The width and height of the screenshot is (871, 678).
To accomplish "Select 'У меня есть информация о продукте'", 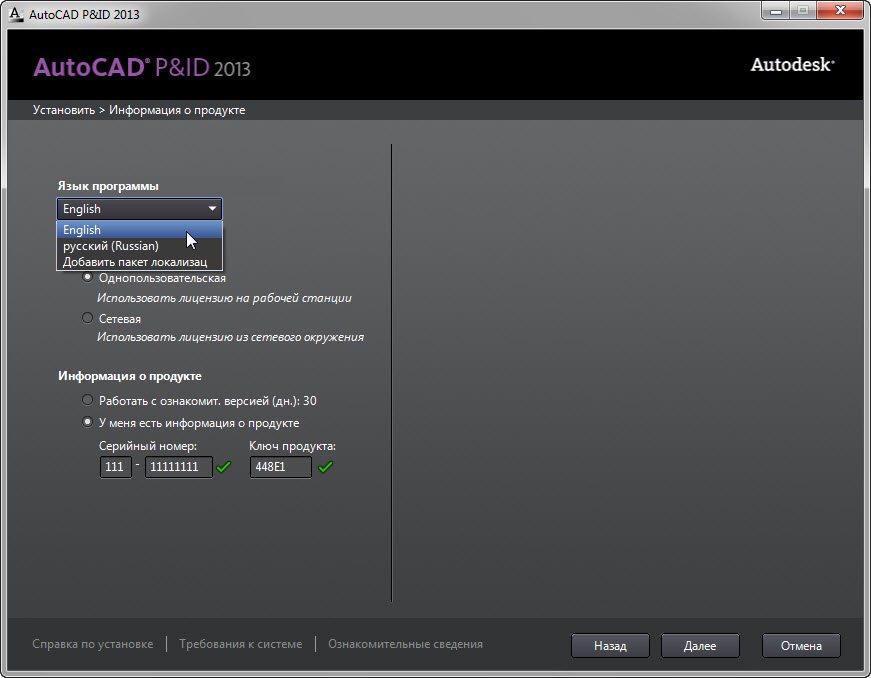I will coord(87,421).
